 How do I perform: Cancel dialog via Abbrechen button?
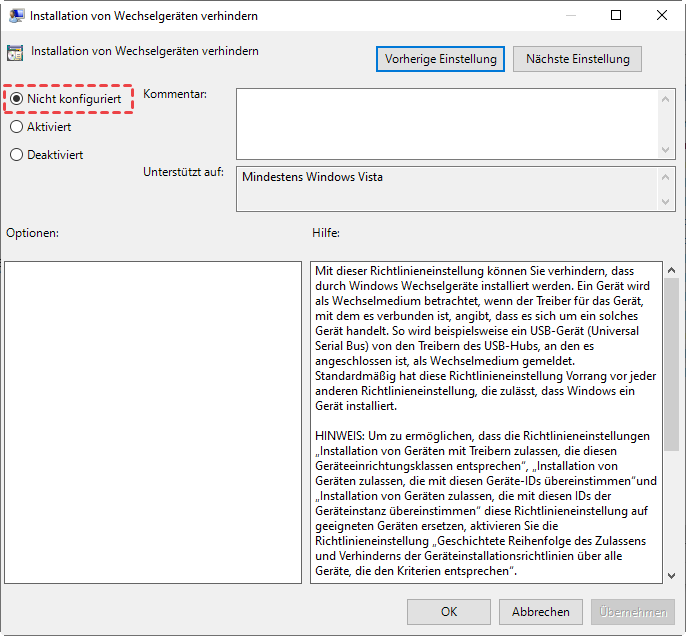[x=541, y=612]
